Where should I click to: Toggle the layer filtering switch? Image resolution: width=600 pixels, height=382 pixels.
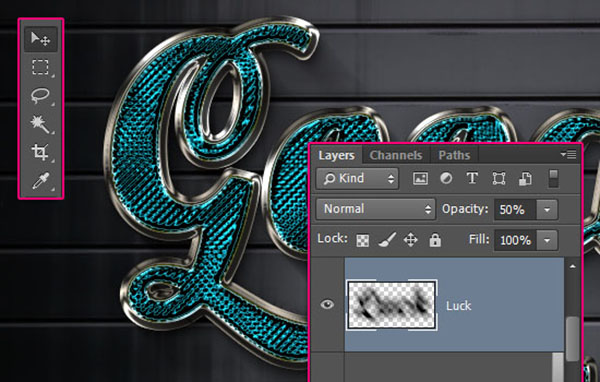pos(553,179)
